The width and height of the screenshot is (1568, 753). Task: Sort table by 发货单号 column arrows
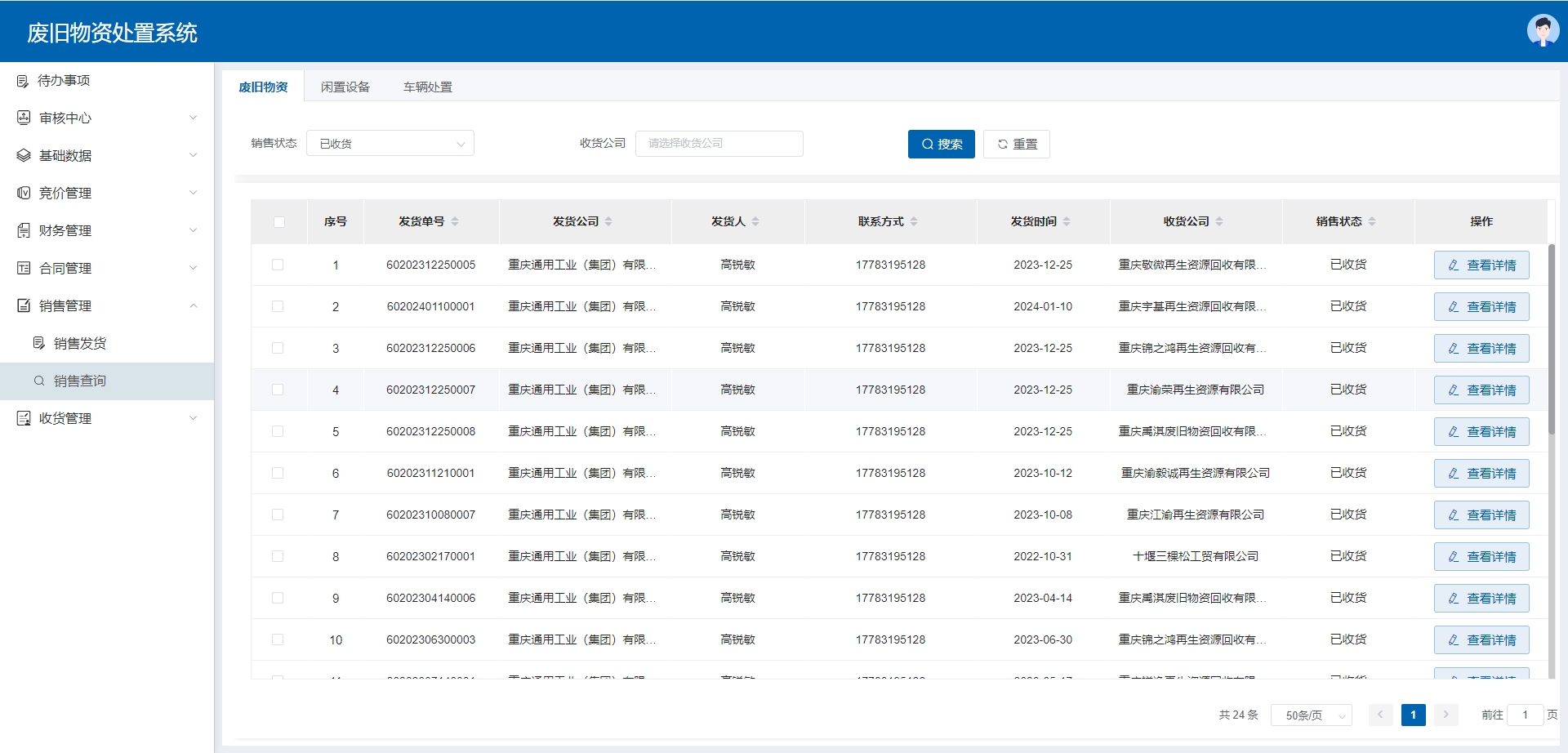(x=455, y=221)
